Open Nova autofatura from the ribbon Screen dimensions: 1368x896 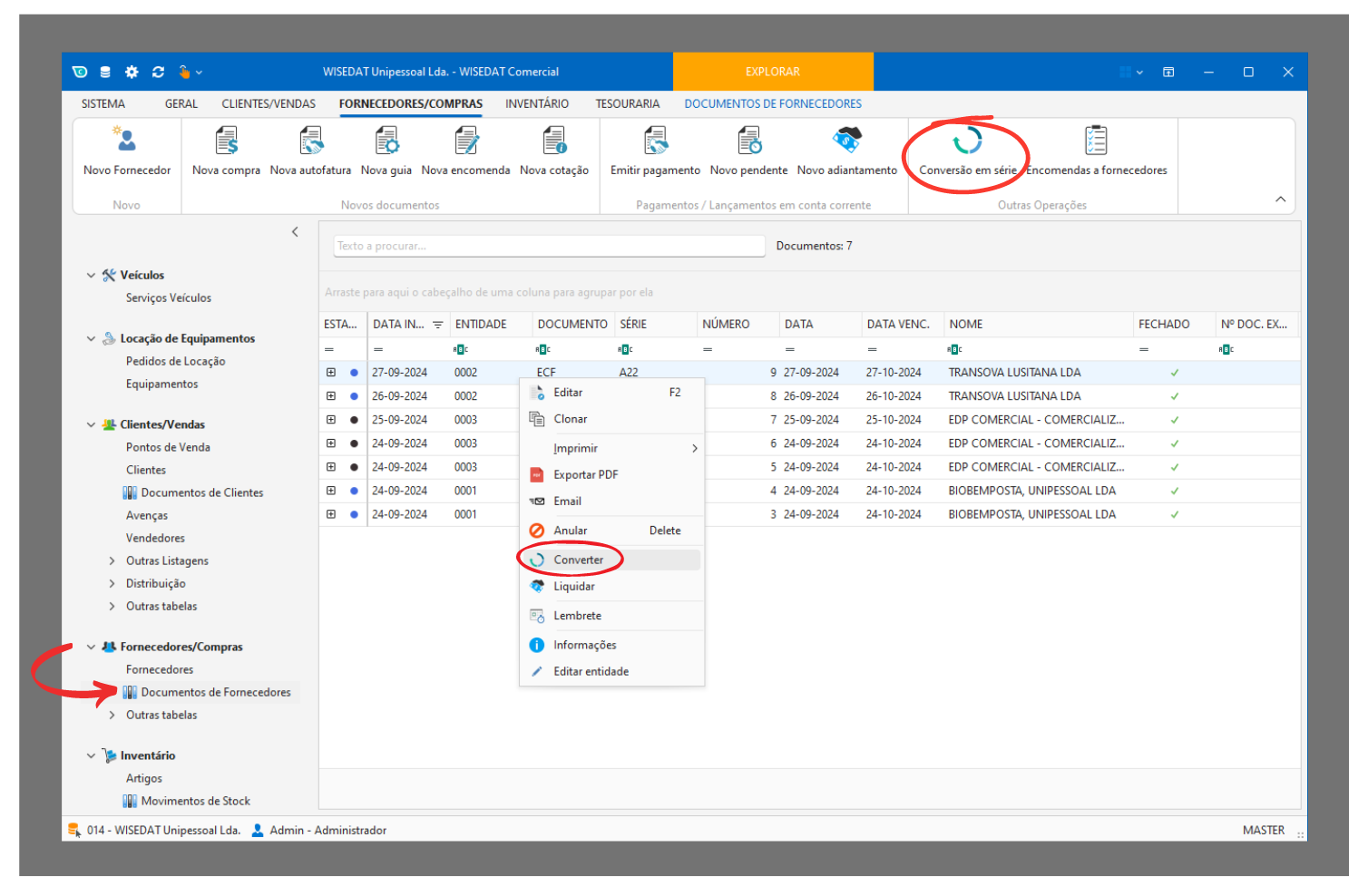pos(310,141)
